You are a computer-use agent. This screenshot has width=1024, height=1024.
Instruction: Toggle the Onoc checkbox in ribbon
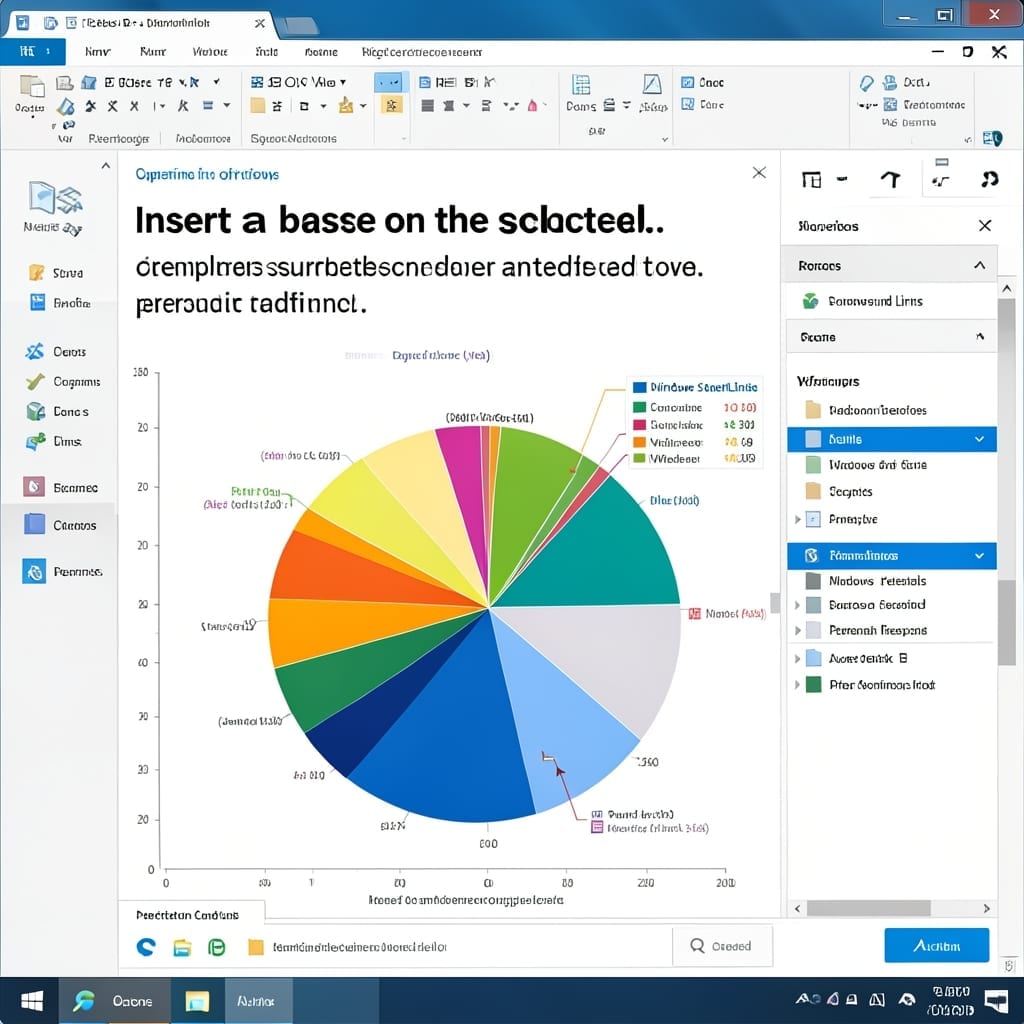688,82
